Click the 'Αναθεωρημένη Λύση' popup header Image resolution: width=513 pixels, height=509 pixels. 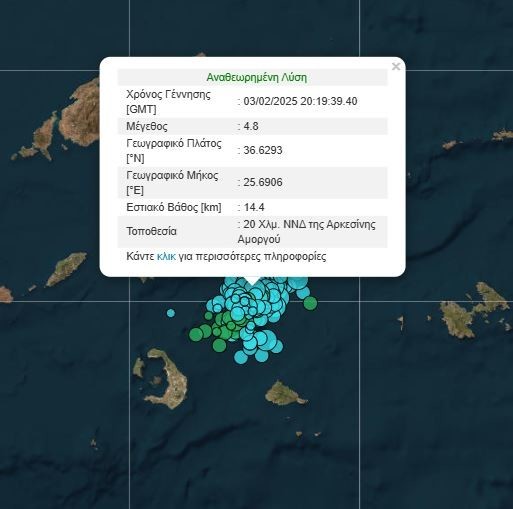pyautogui.click(x=256, y=77)
